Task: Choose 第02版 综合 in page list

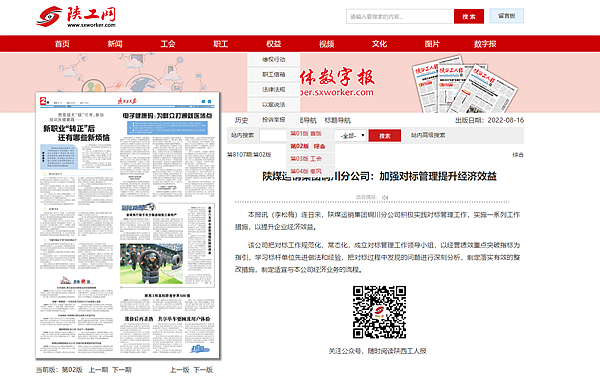Action: pyautogui.click(x=310, y=146)
